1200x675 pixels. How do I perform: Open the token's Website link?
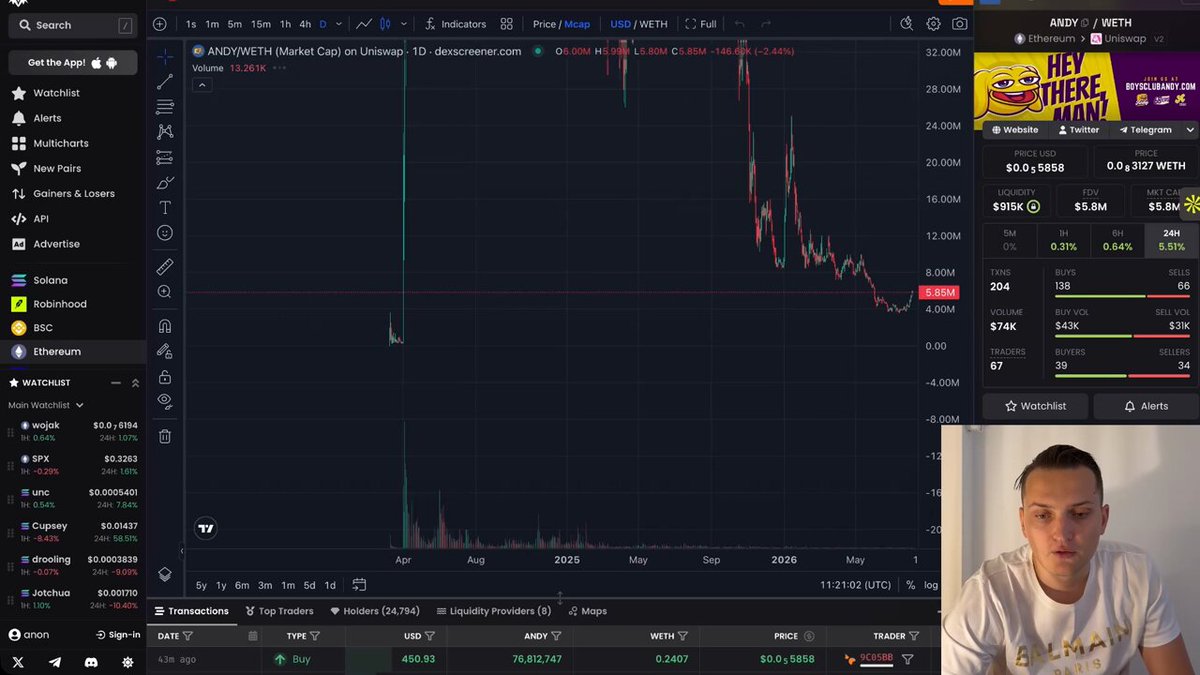(1015, 130)
